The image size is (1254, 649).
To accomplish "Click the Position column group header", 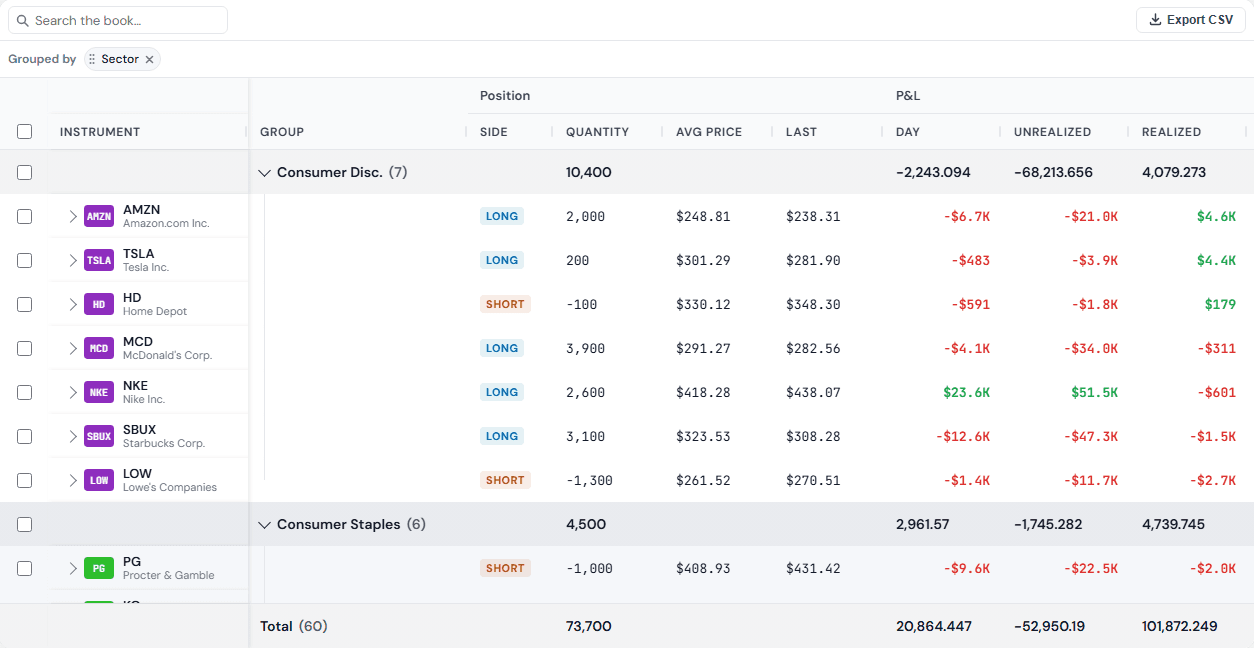I will 505,96.
